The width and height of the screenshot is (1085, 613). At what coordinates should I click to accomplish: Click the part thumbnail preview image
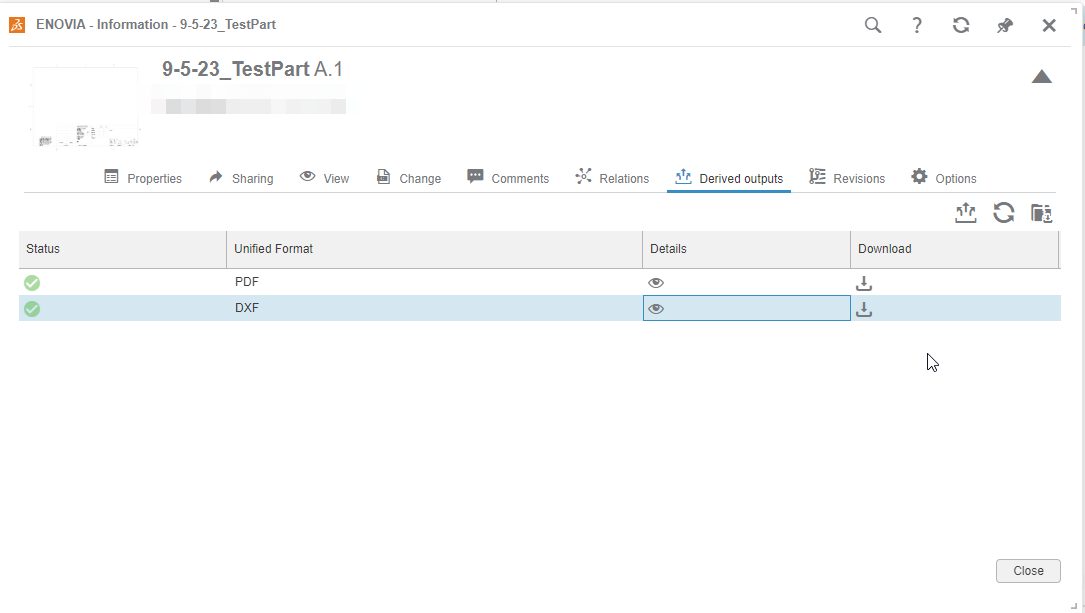[x=85, y=106]
